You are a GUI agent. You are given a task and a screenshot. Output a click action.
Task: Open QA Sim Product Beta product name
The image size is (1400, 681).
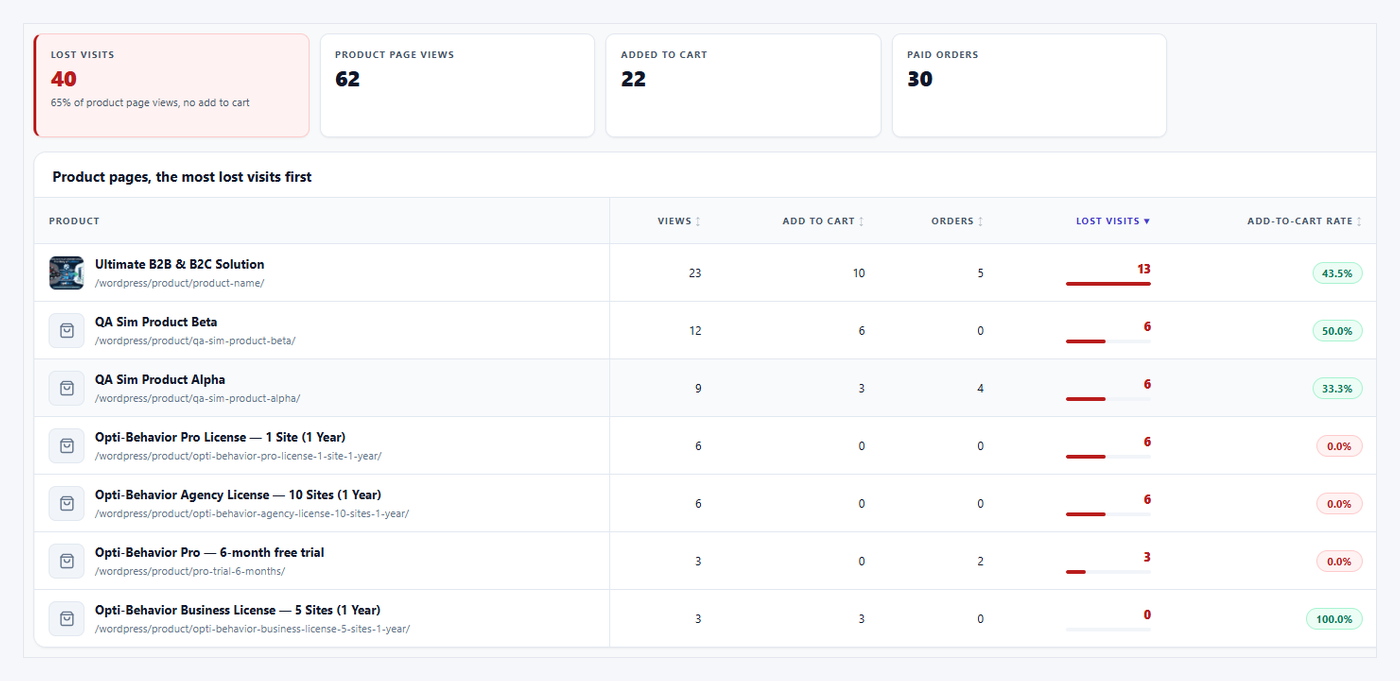[156, 322]
